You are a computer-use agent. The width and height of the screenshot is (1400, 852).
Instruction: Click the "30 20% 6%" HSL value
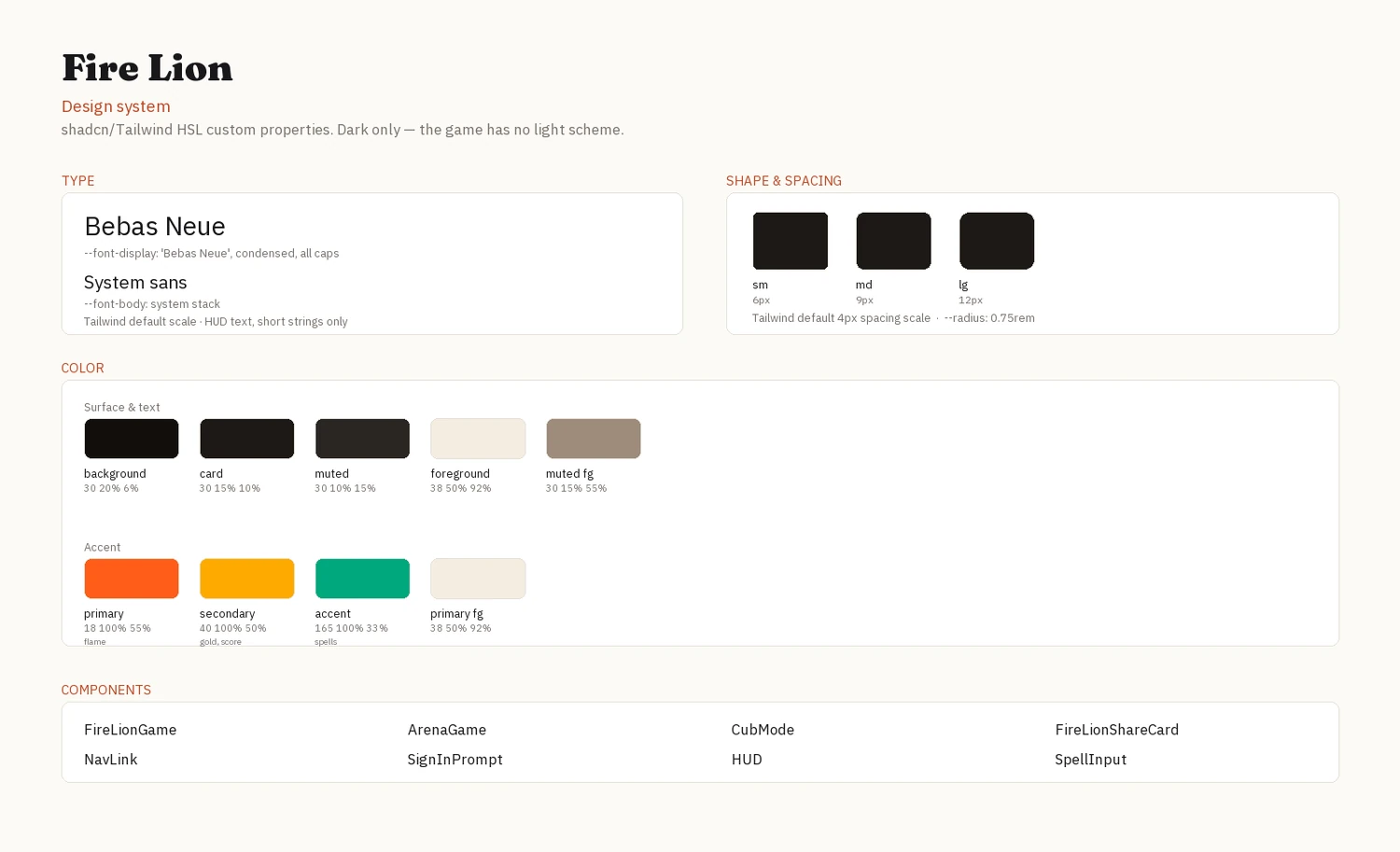111,489
